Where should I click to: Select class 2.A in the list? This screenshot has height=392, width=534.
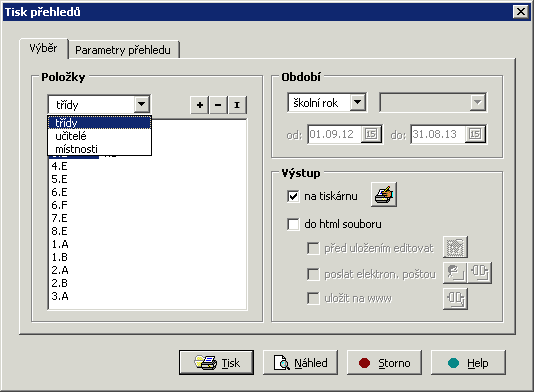[x=60, y=270]
